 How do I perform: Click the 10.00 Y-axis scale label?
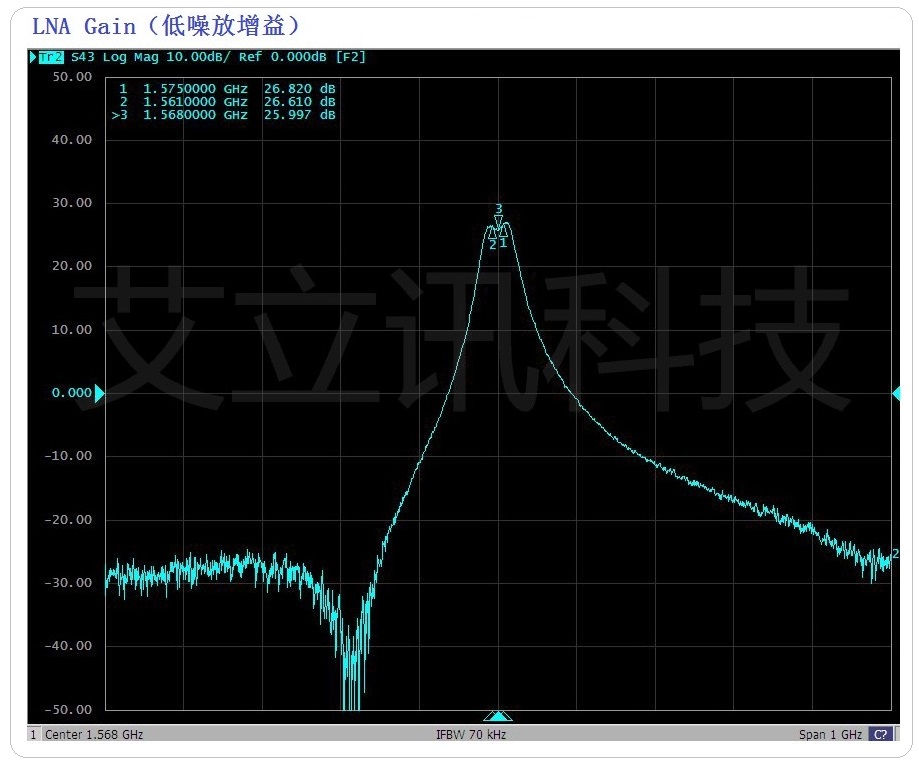pyautogui.click(x=72, y=329)
